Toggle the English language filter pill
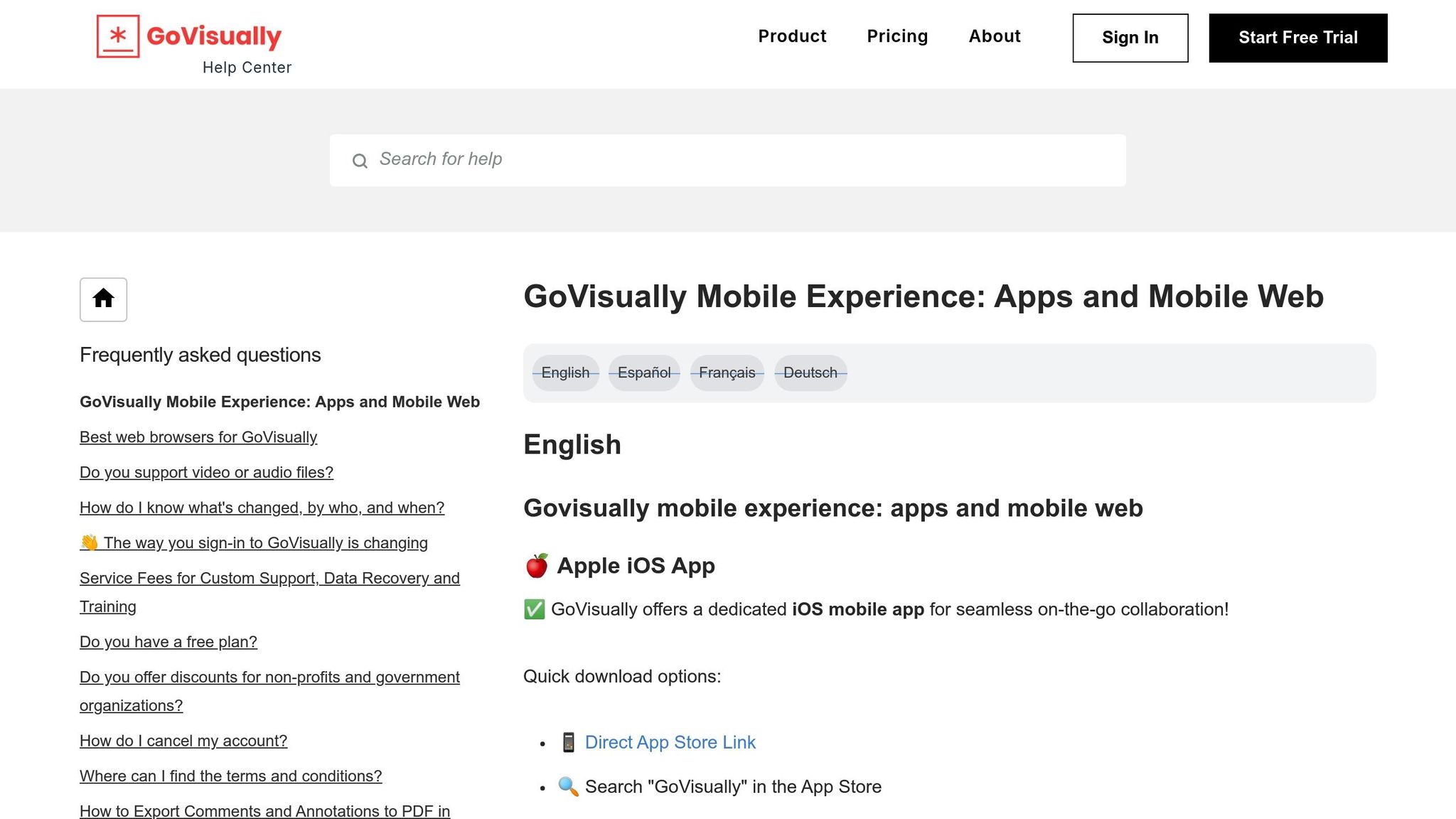 coord(565,373)
